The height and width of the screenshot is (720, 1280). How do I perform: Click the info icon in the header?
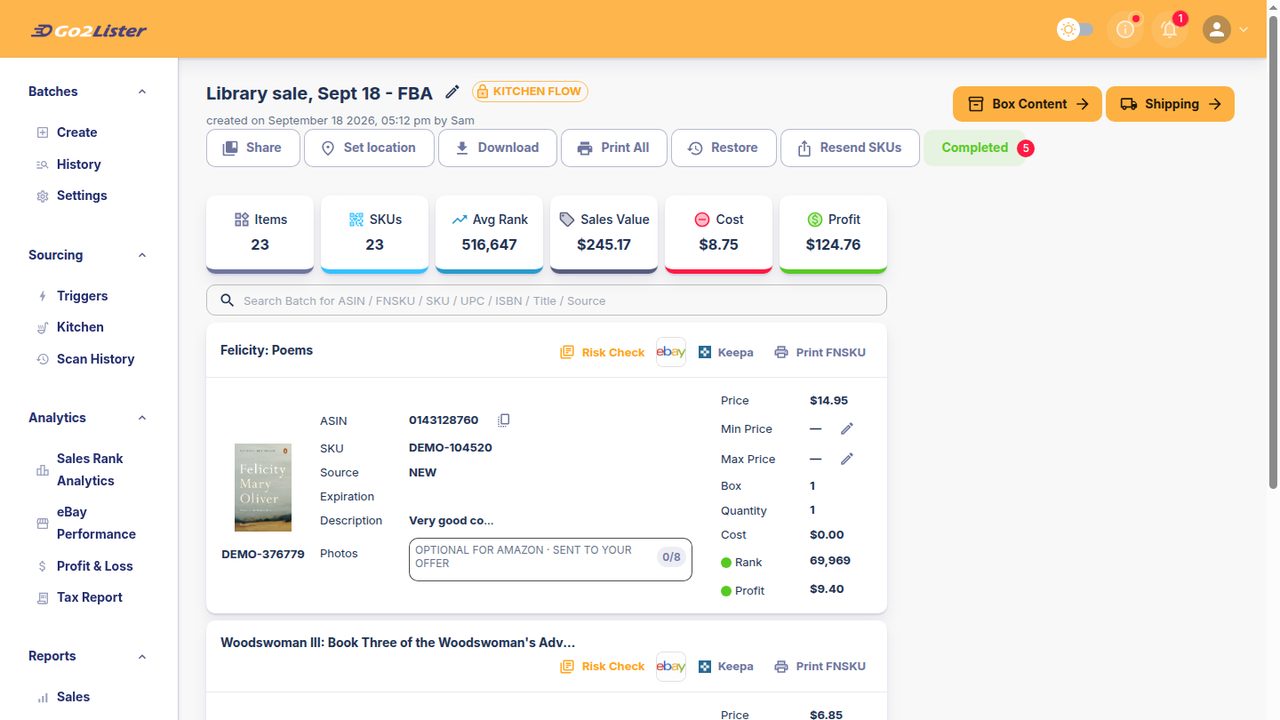tap(1125, 29)
